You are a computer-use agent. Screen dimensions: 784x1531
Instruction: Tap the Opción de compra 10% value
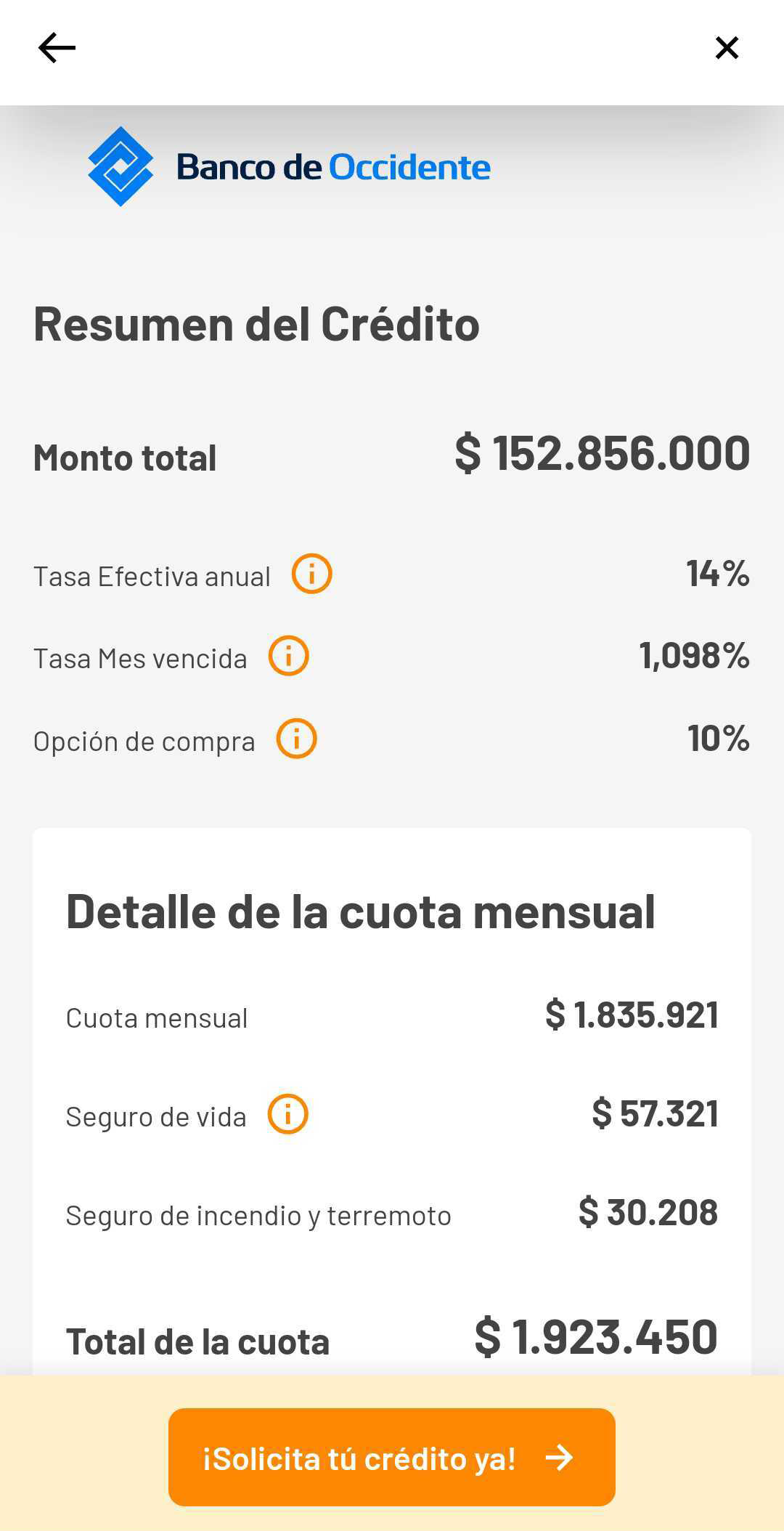click(x=719, y=739)
